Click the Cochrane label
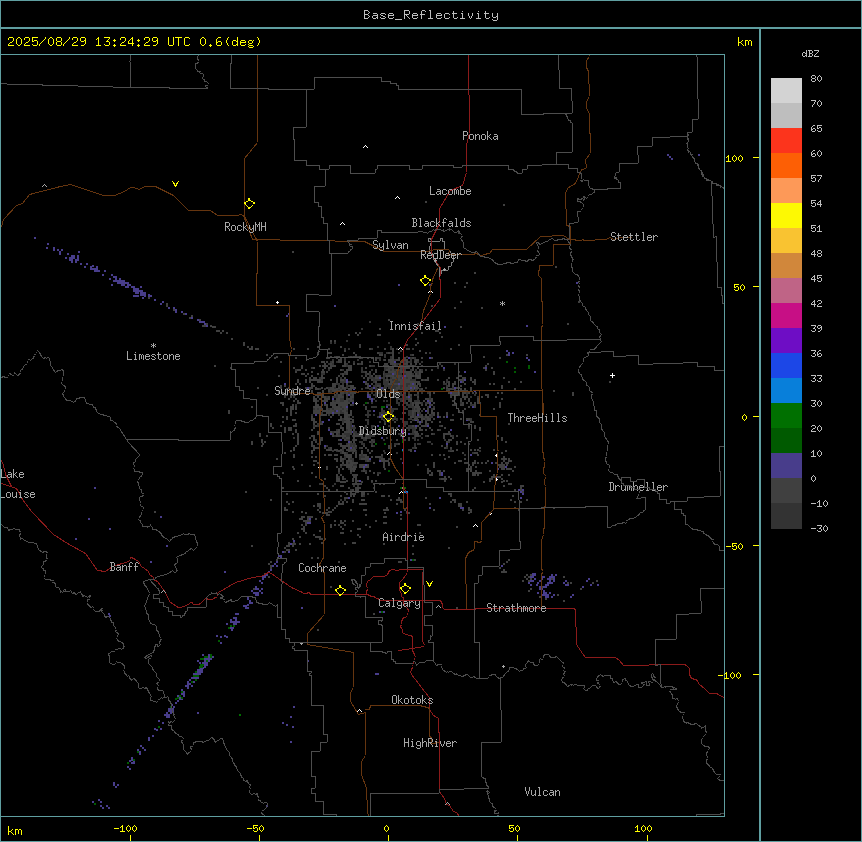This screenshot has width=862, height=842. point(322,568)
